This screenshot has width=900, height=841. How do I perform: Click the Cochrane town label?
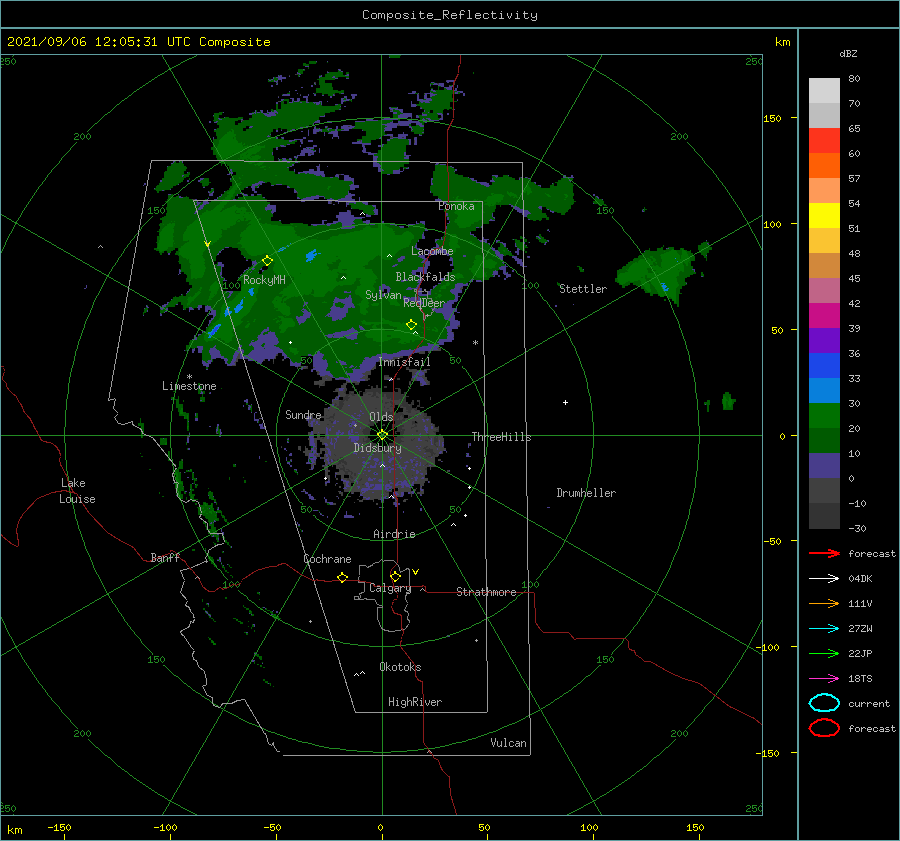tap(327, 559)
